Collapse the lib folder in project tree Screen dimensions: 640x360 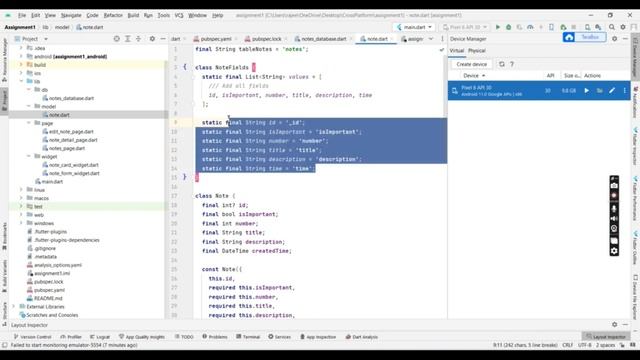tap(21, 81)
